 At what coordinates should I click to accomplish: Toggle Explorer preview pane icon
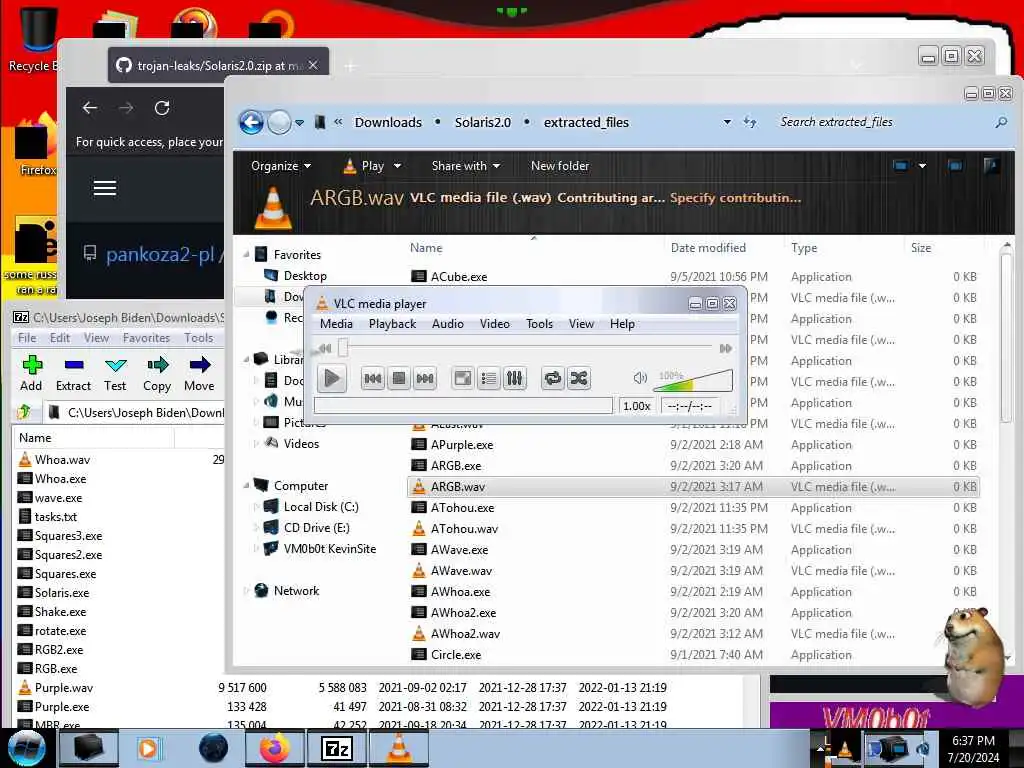[x=955, y=166]
